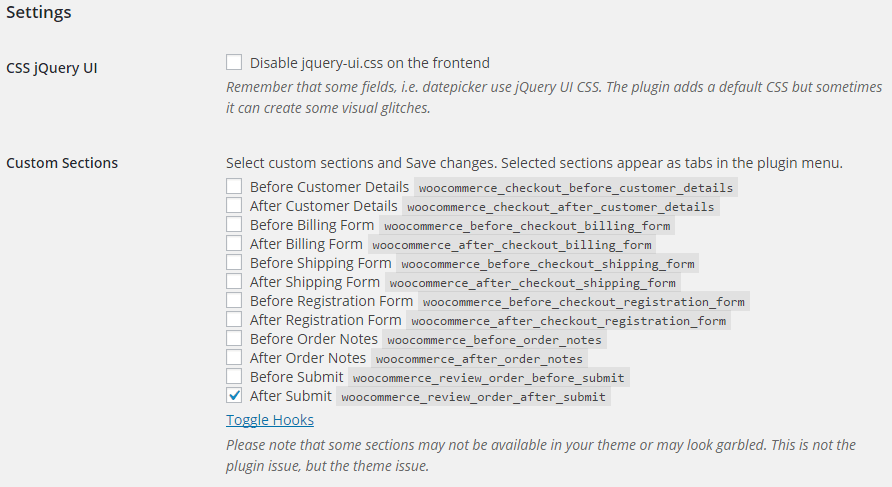Image resolution: width=892 pixels, height=487 pixels.
Task: Click the woocommerce_after_checkout_shipping_form hook code
Action: [533, 283]
